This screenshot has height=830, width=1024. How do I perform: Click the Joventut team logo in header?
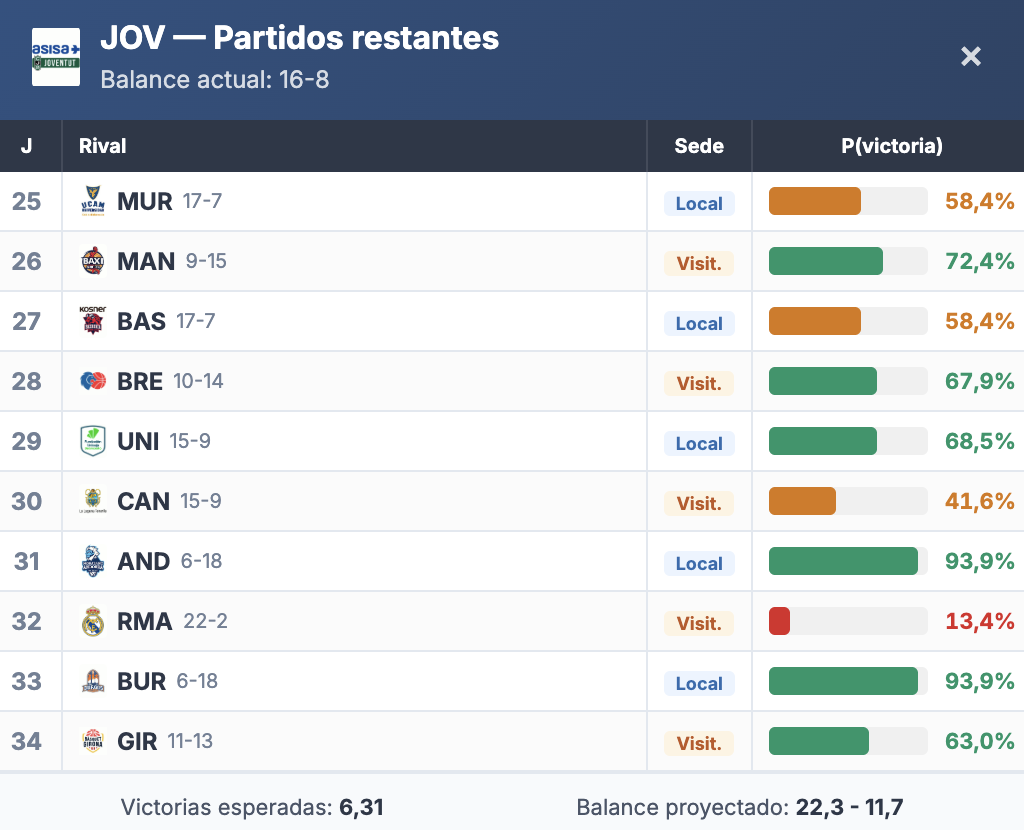[56, 57]
